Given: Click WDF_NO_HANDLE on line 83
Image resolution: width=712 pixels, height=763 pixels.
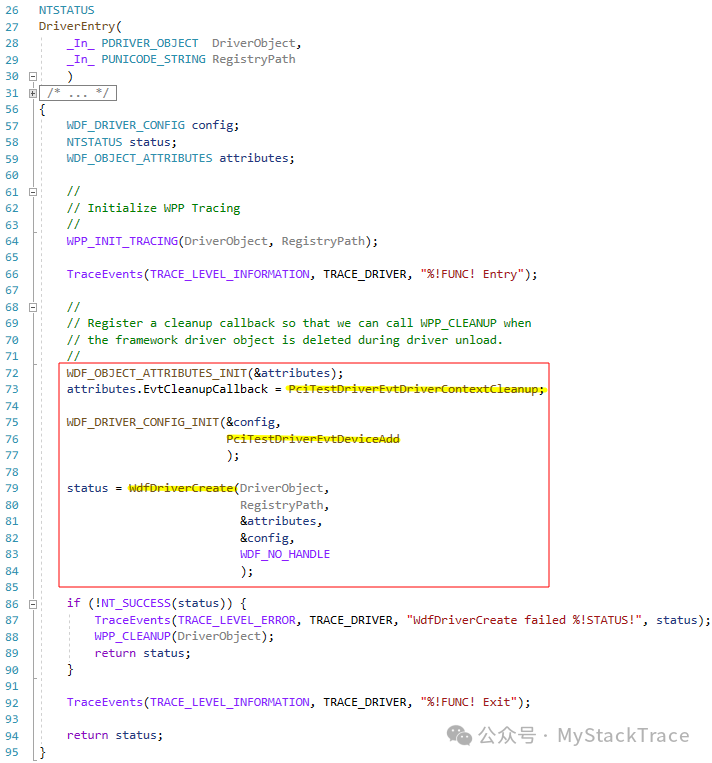Looking at the screenshot, I should point(285,555).
